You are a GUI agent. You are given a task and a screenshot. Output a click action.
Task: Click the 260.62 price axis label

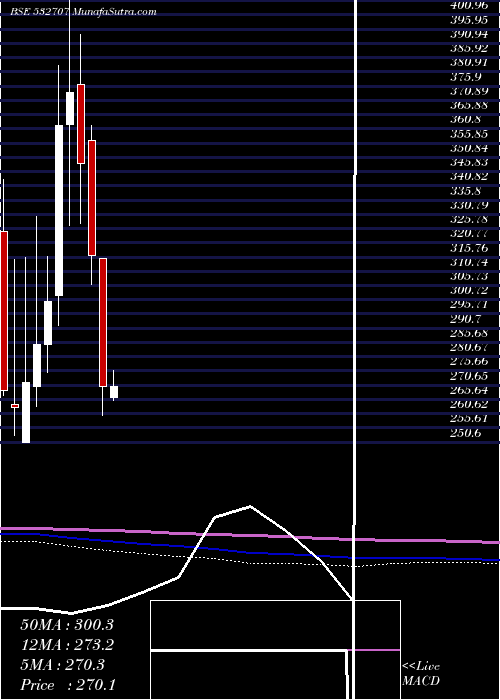[x=470, y=404]
